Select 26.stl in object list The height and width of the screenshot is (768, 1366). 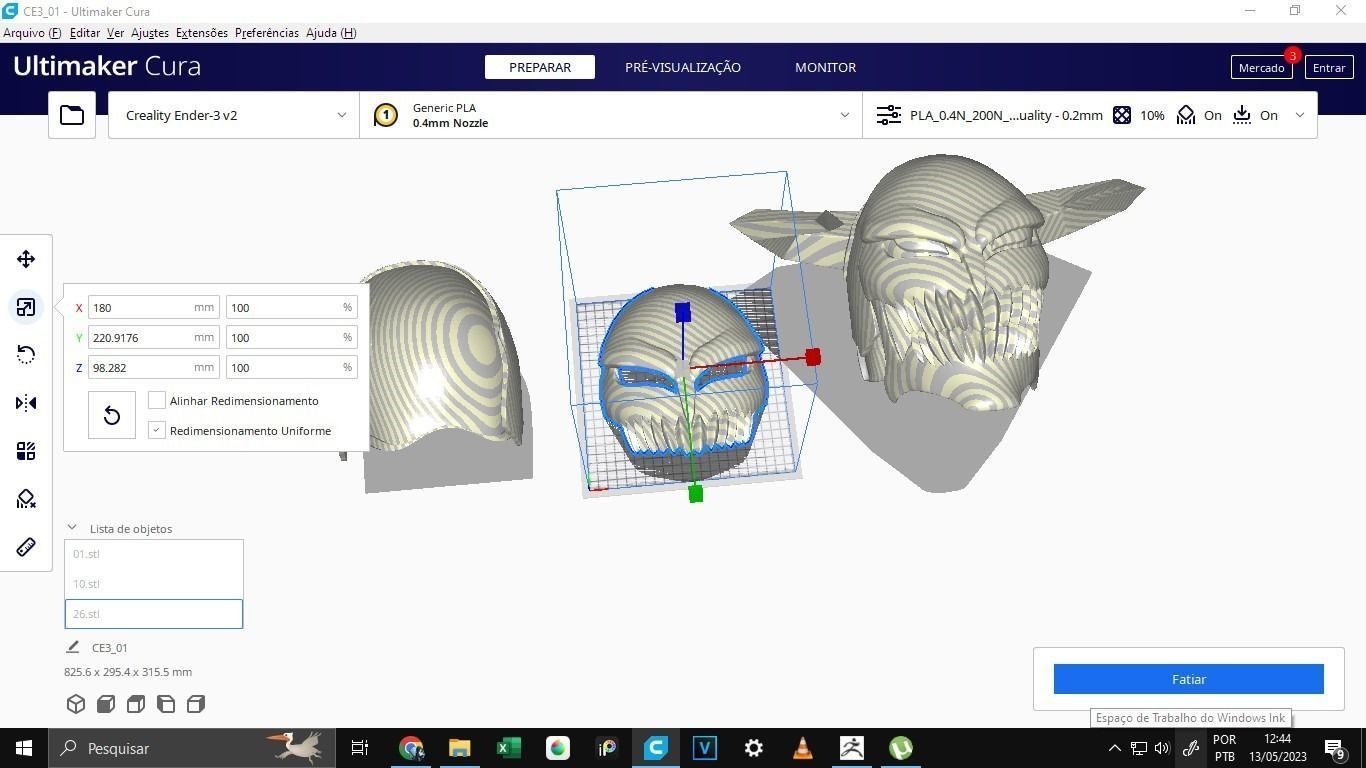point(154,614)
